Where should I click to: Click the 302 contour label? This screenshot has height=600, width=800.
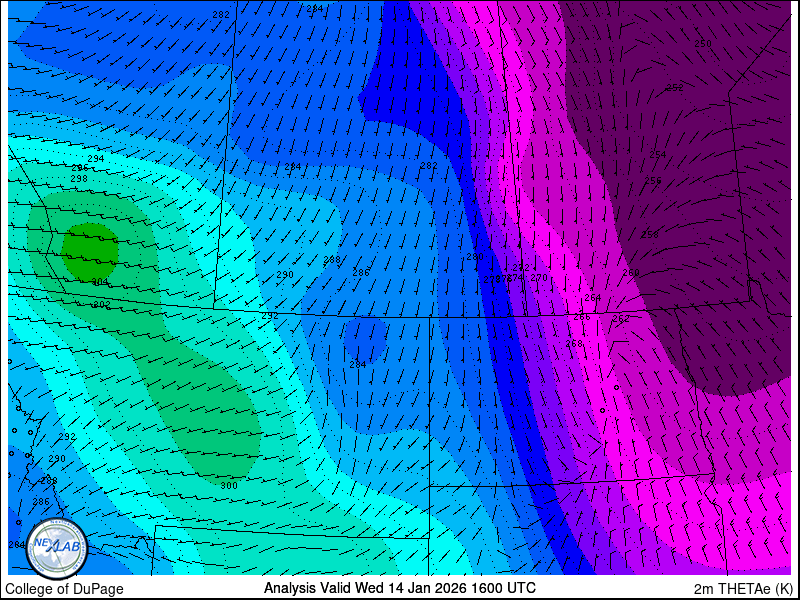pos(102,305)
